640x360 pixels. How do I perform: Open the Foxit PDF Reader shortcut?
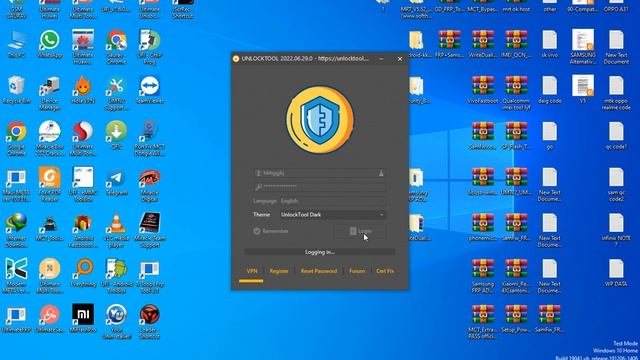50,184
